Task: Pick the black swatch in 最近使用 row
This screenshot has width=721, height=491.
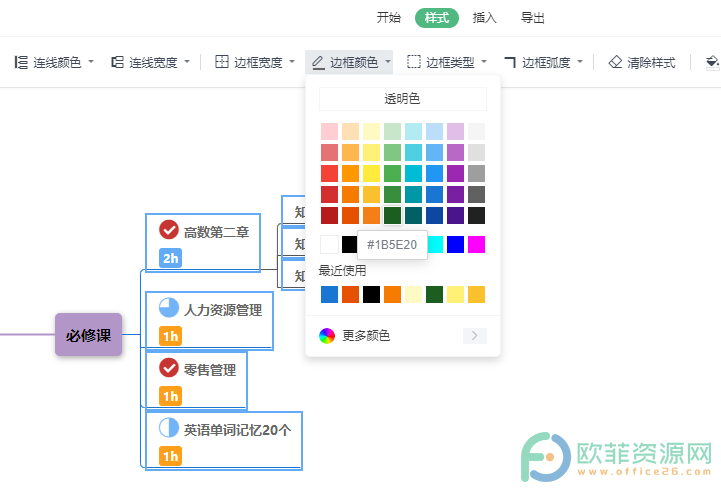Action: (371, 295)
